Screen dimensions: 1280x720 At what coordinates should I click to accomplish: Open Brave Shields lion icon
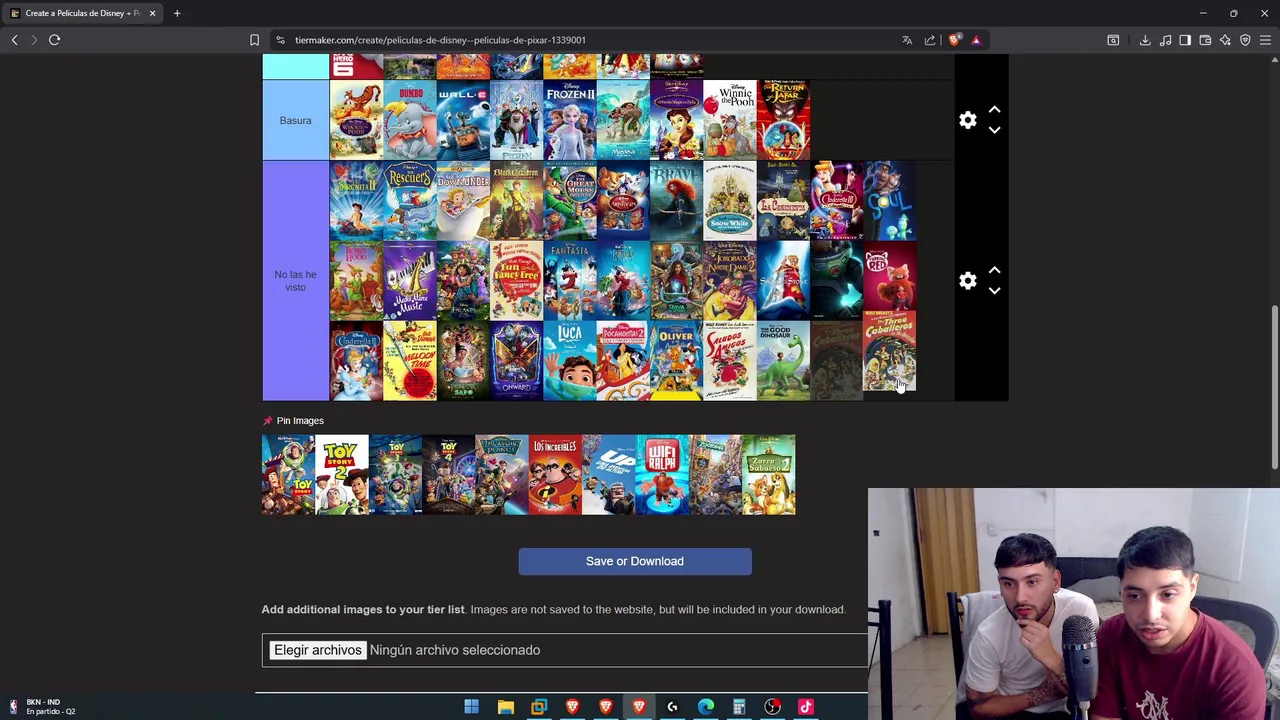click(955, 40)
